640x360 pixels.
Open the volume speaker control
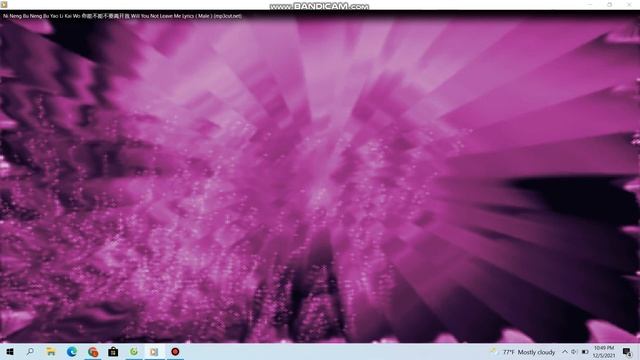pyautogui.click(x=574, y=352)
